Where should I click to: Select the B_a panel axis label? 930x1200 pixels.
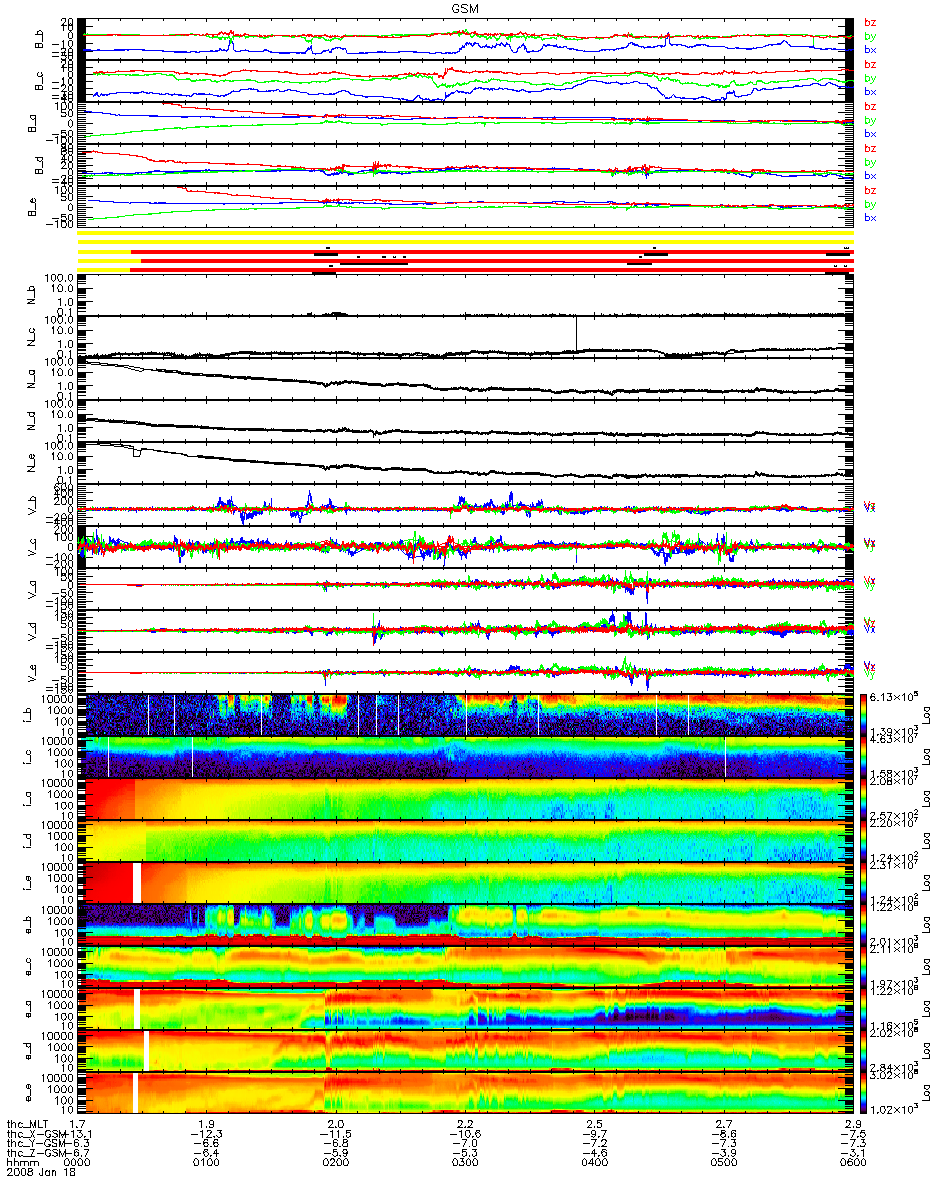coord(30,123)
